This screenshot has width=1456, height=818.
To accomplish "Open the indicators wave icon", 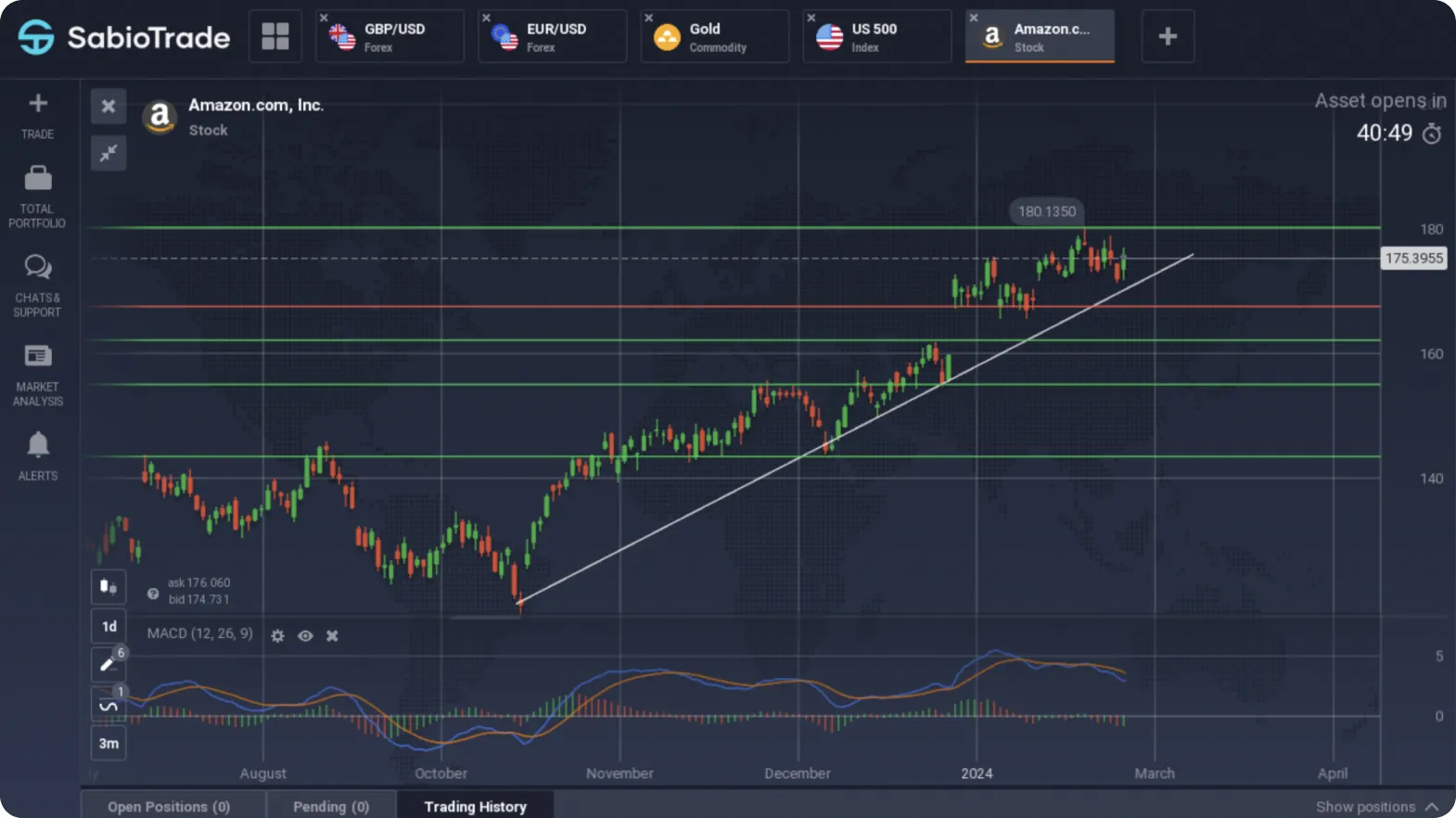I will click(x=109, y=704).
